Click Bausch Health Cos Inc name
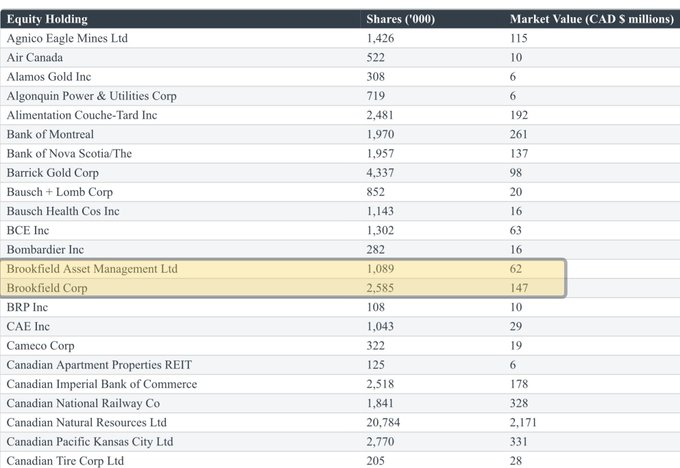 (63, 211)
